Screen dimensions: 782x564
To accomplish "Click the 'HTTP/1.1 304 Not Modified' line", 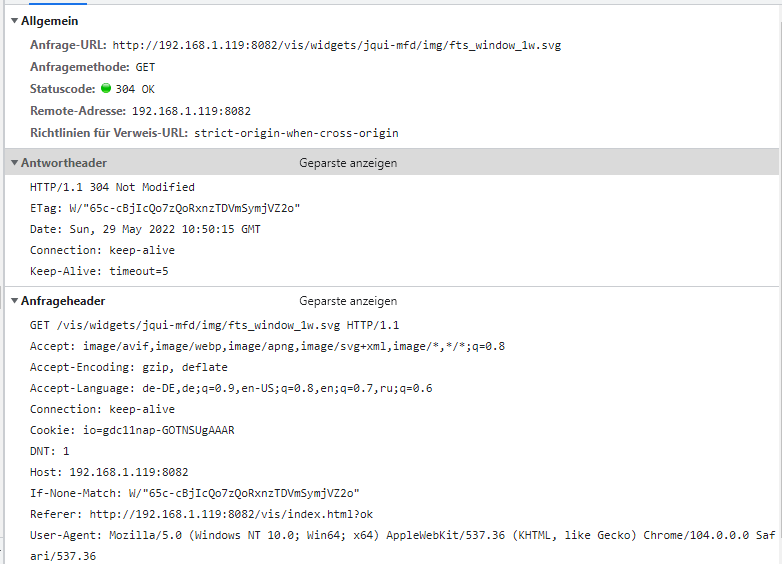I will (112, 187).
